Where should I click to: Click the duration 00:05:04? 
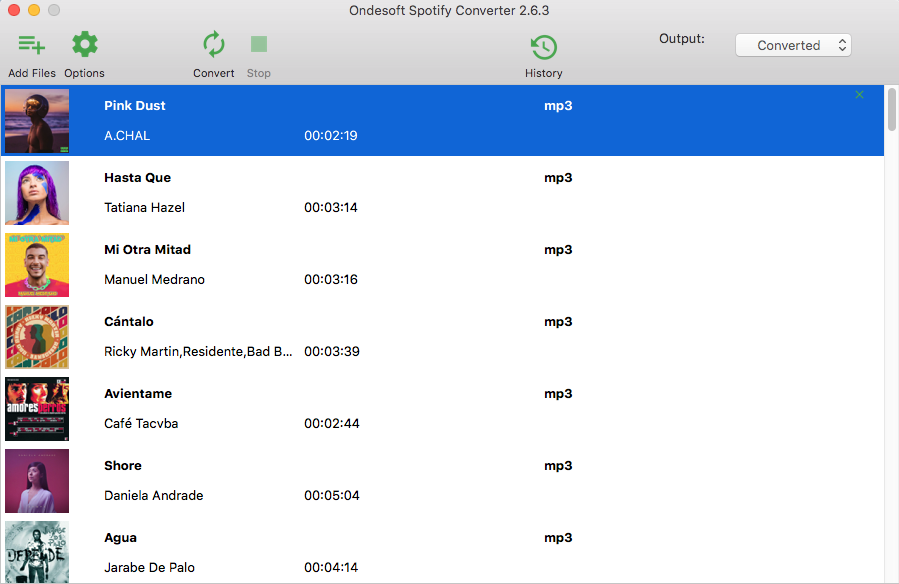[x=332, y=496]
